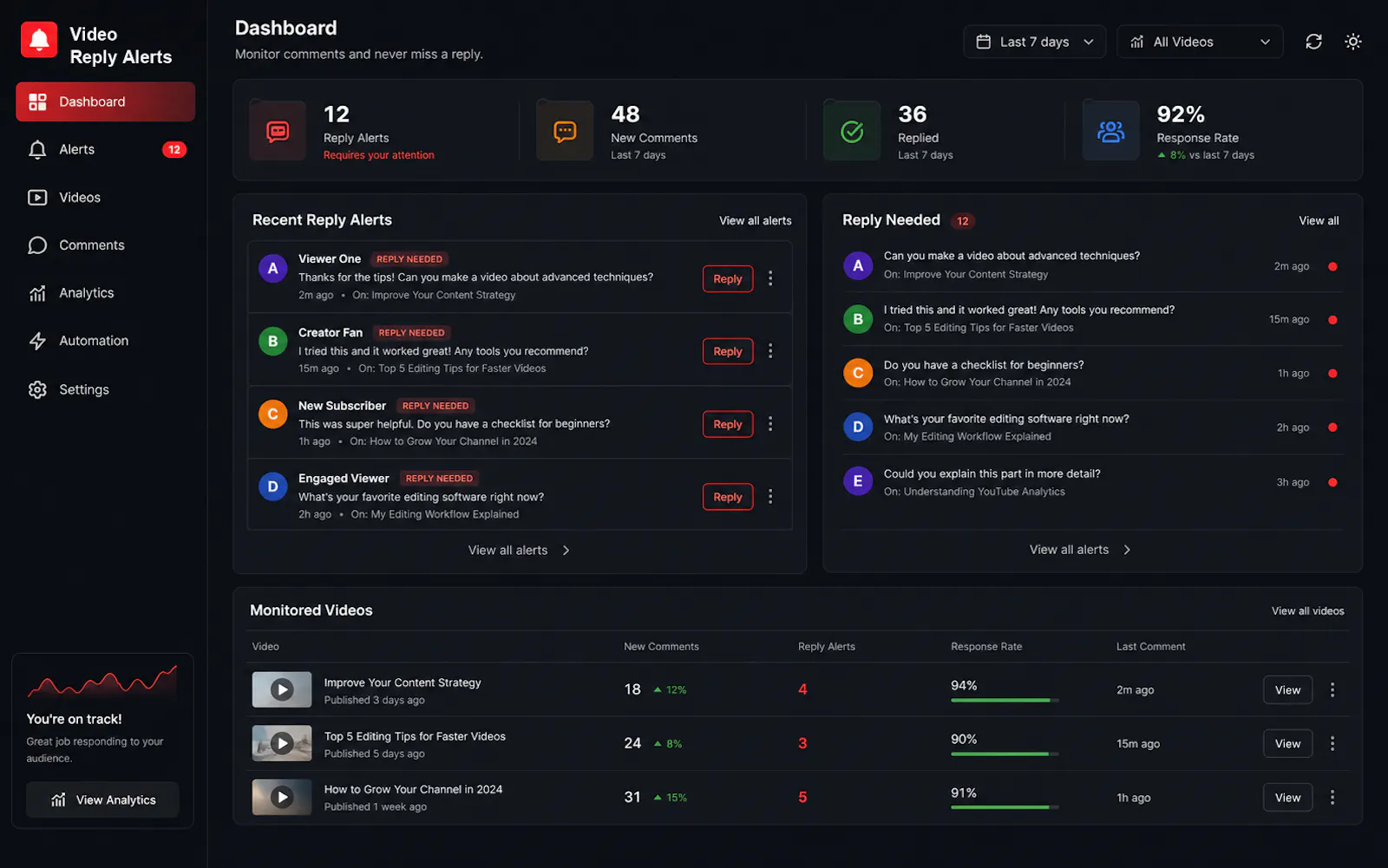Play the Top 5 Editing Tips thumbnail
The width and height of the screenshot is (1388, 868).
[x=282, y=743]
